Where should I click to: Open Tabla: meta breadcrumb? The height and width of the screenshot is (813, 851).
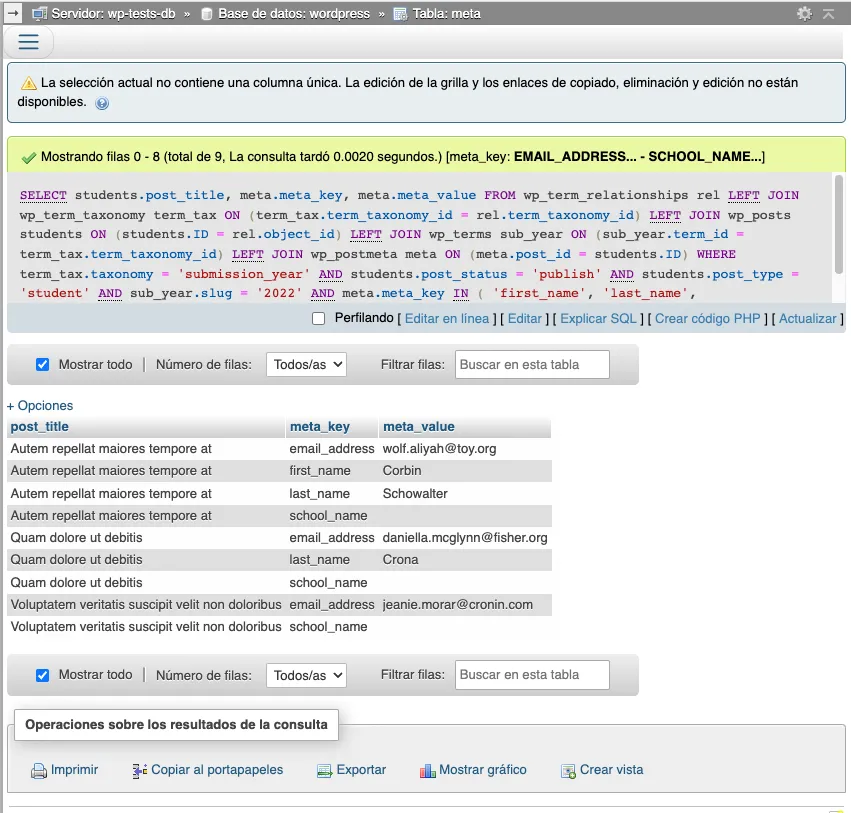tap(446, 14)
